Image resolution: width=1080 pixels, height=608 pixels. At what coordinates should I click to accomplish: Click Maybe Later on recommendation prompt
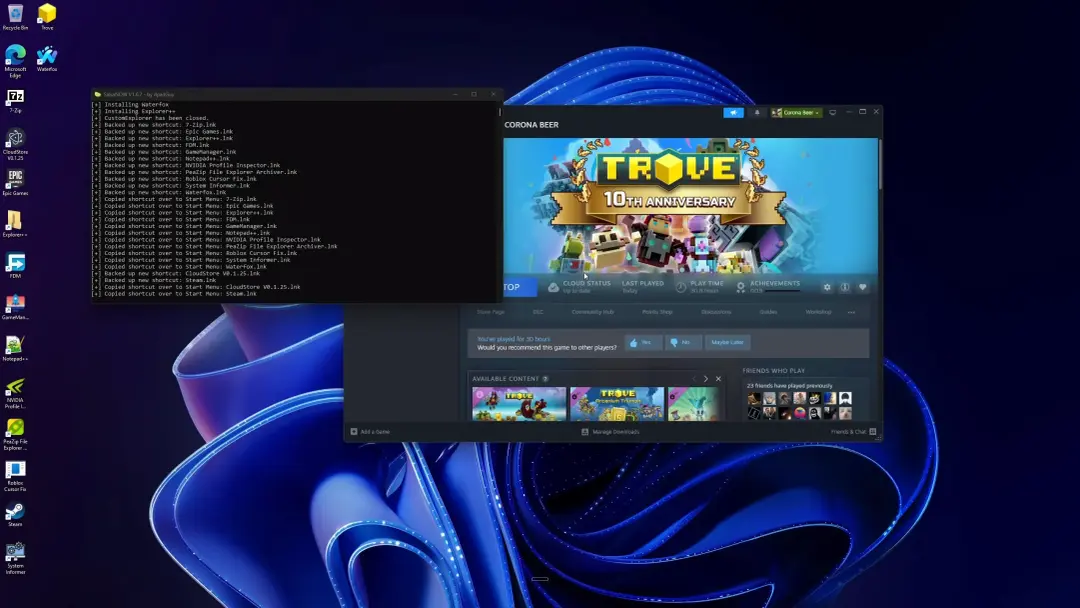(x=727, y=342)
